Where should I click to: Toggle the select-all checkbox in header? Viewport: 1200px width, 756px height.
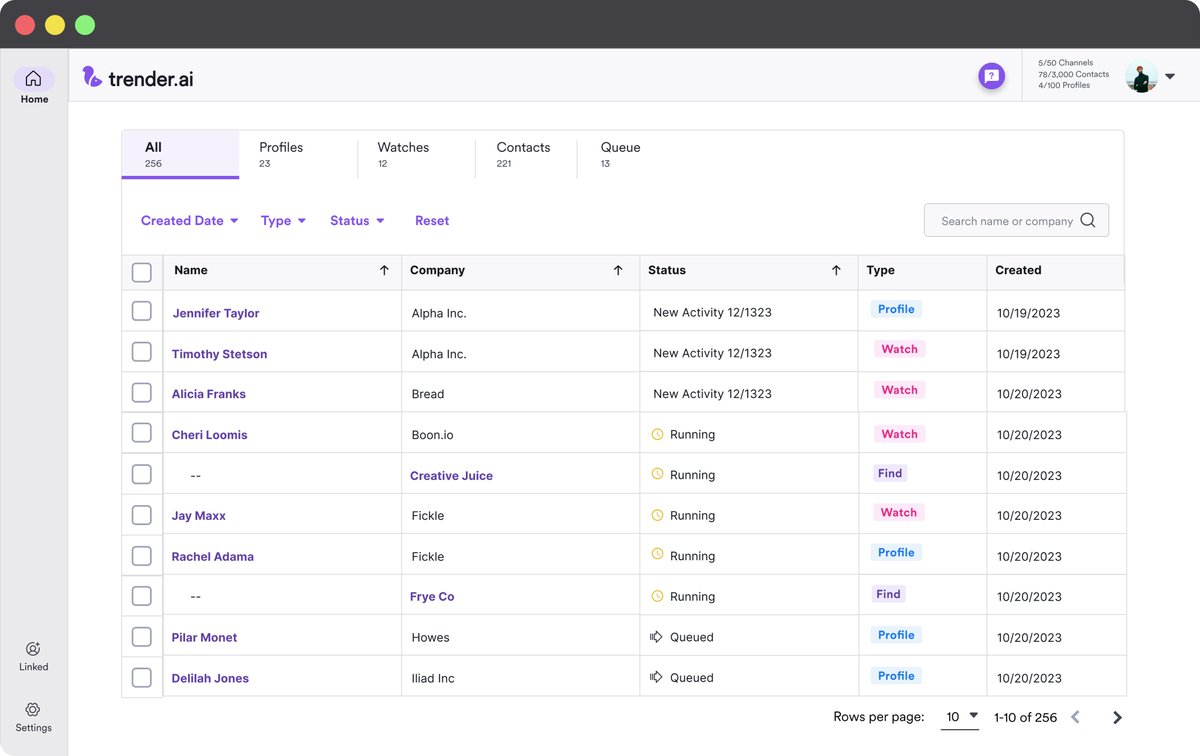click(x=141, y=271)
